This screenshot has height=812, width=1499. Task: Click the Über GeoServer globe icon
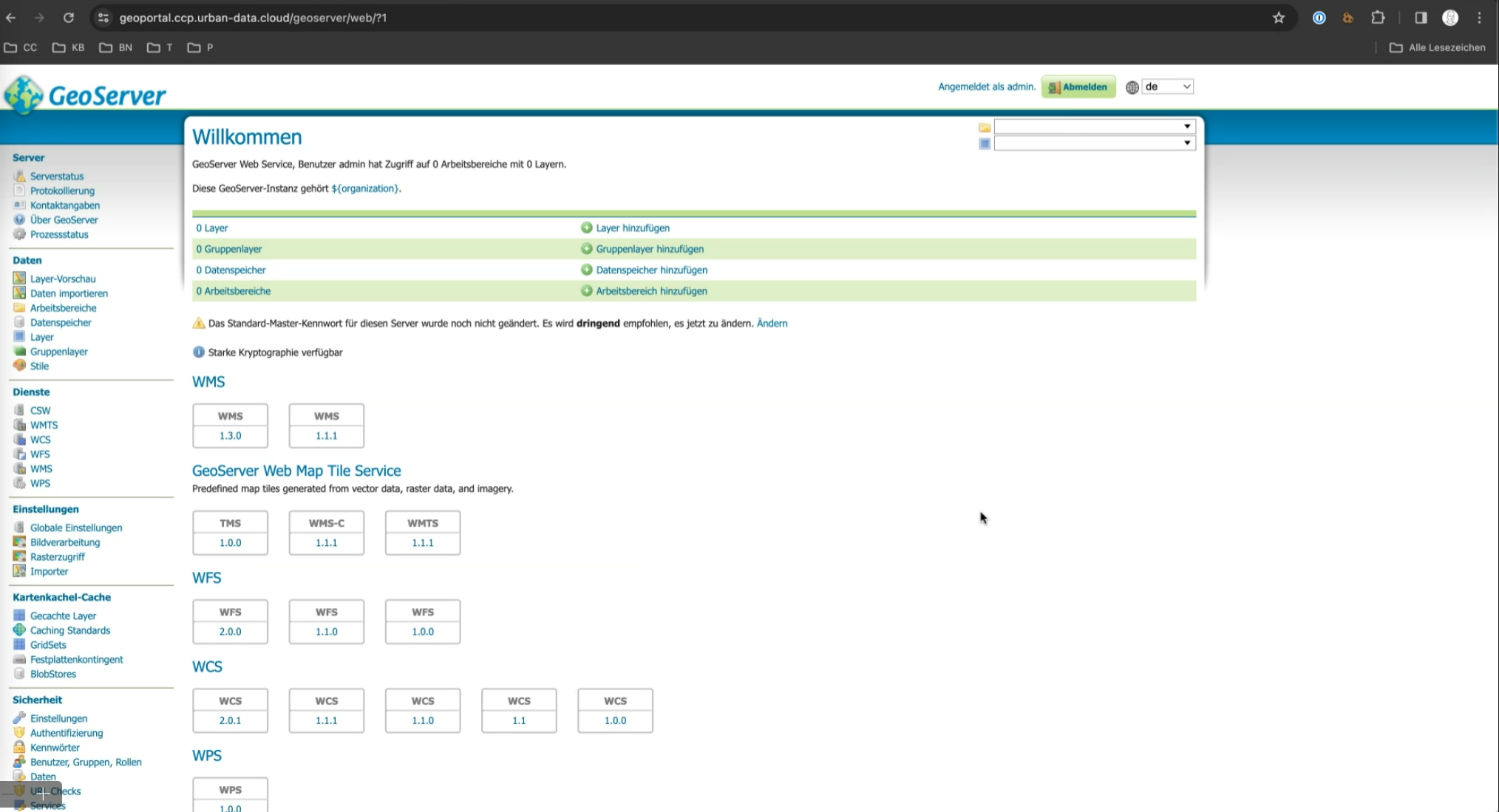[19, 219]
